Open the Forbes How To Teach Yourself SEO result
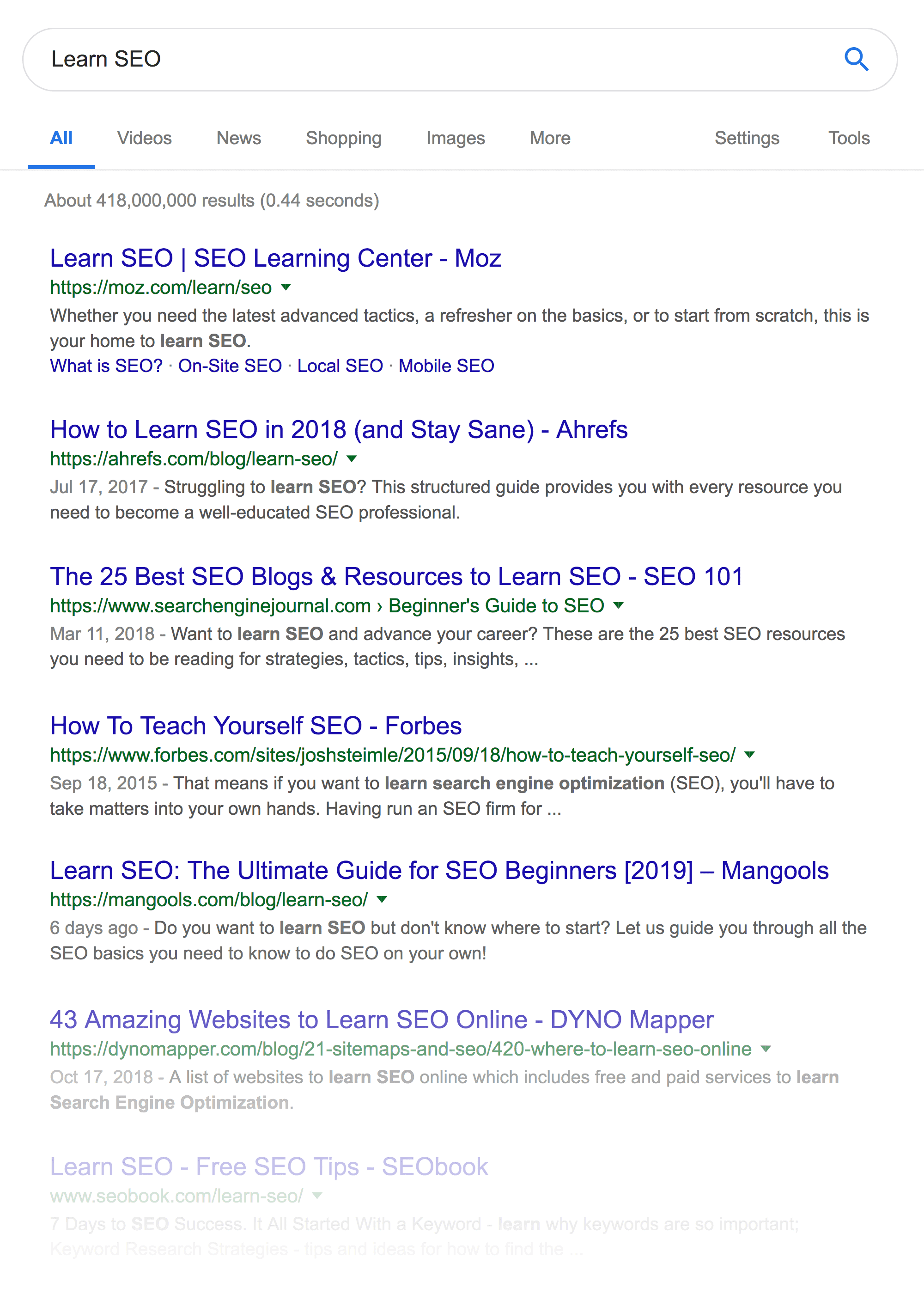This screenshot has width=924, height=1294. point(256,726)
